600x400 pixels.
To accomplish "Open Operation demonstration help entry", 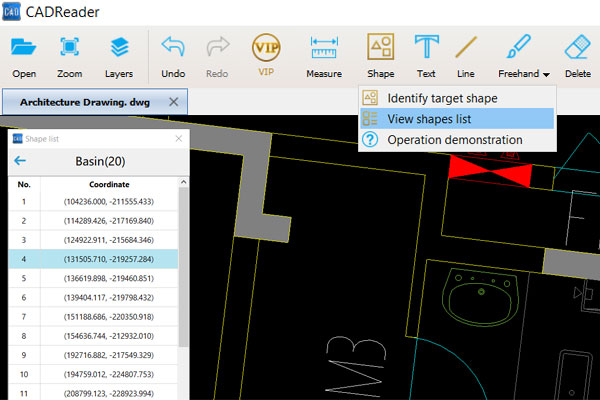I will coord(457,140).
